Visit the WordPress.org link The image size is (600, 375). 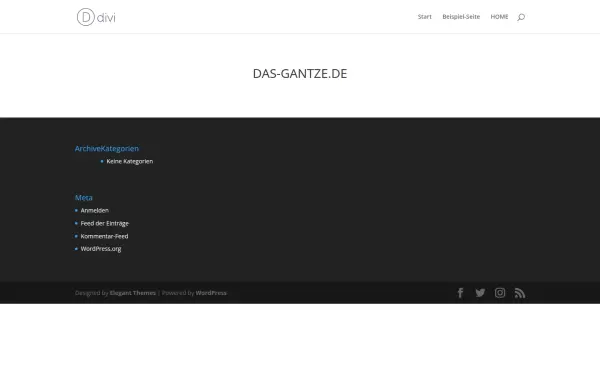coord(101,249)
